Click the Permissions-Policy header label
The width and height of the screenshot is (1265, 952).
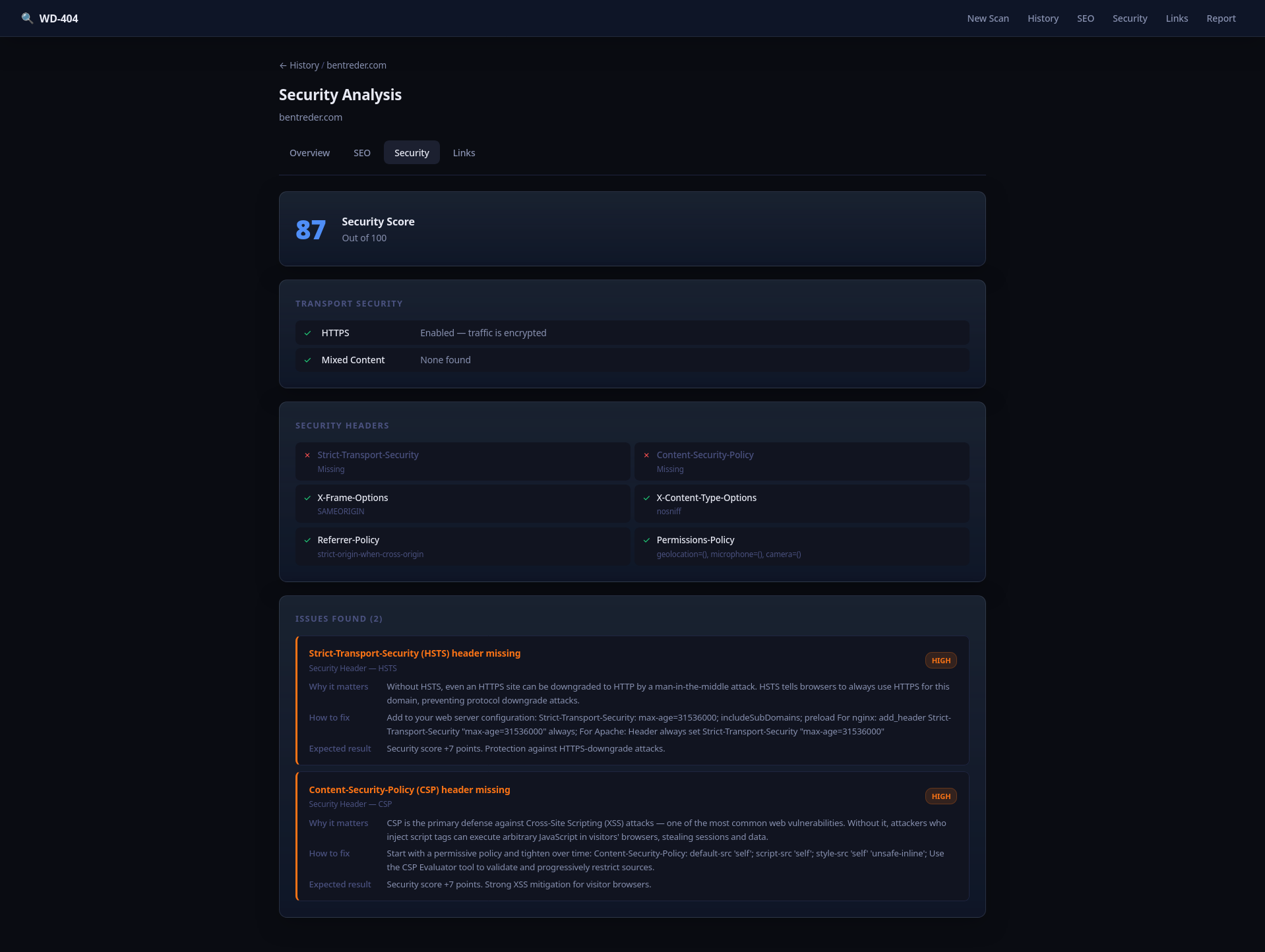(695, 540)
